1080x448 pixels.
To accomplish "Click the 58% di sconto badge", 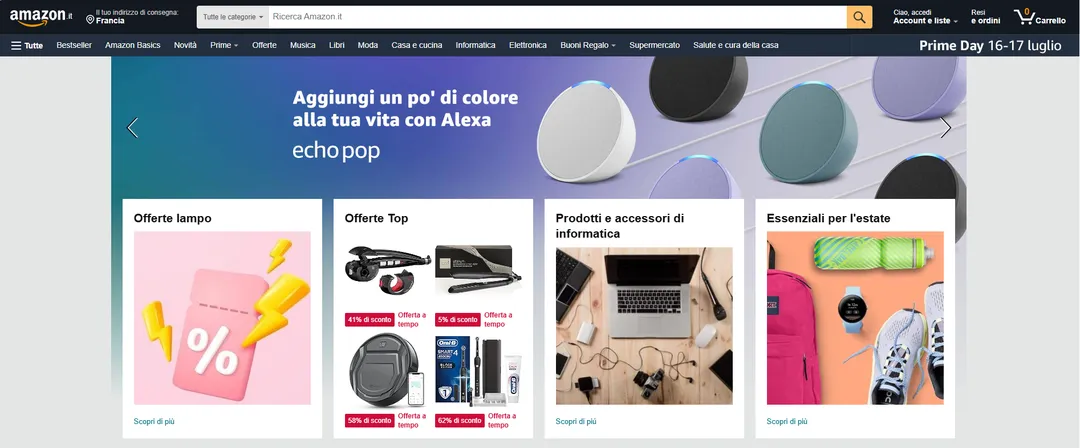I will tap(369, 420).
